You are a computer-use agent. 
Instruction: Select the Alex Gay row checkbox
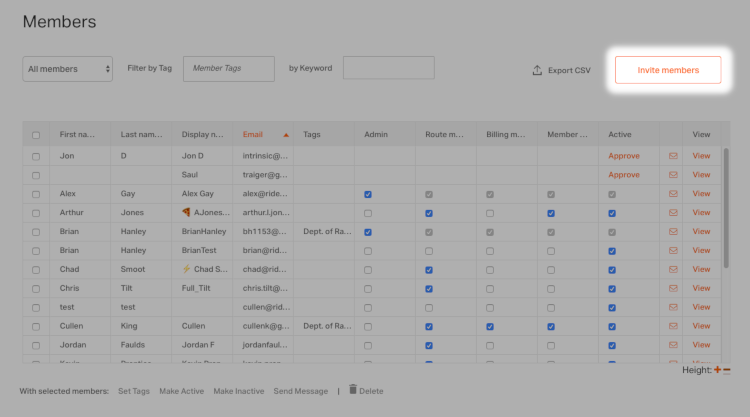36,194
